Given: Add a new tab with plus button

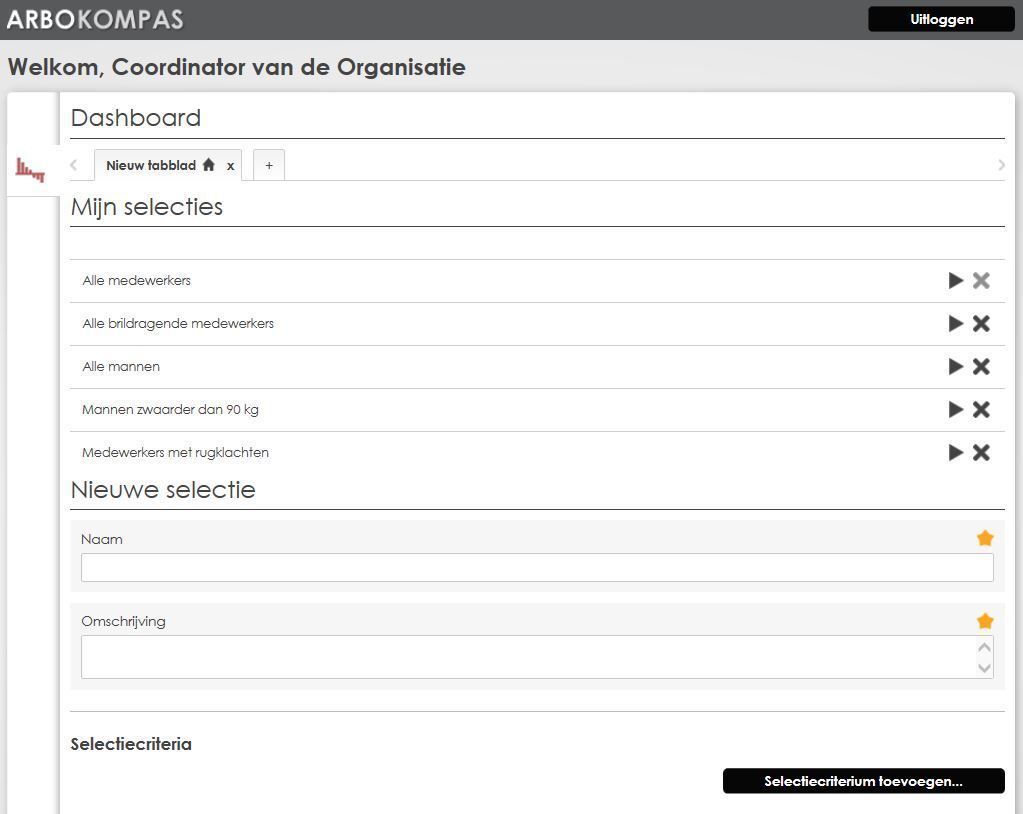Looking at the screenshot, I should pyautogui.click(x=269, y=166).
